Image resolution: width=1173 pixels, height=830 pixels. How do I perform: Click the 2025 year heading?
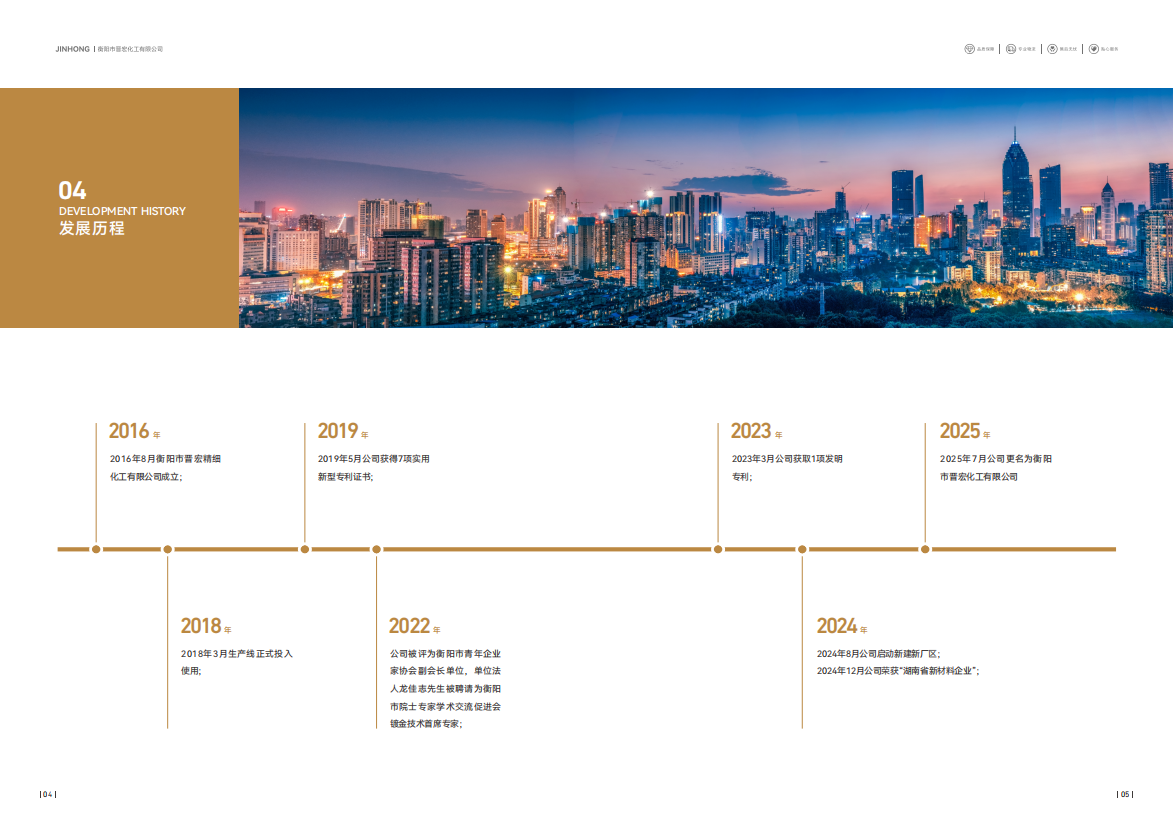(960, 431)
